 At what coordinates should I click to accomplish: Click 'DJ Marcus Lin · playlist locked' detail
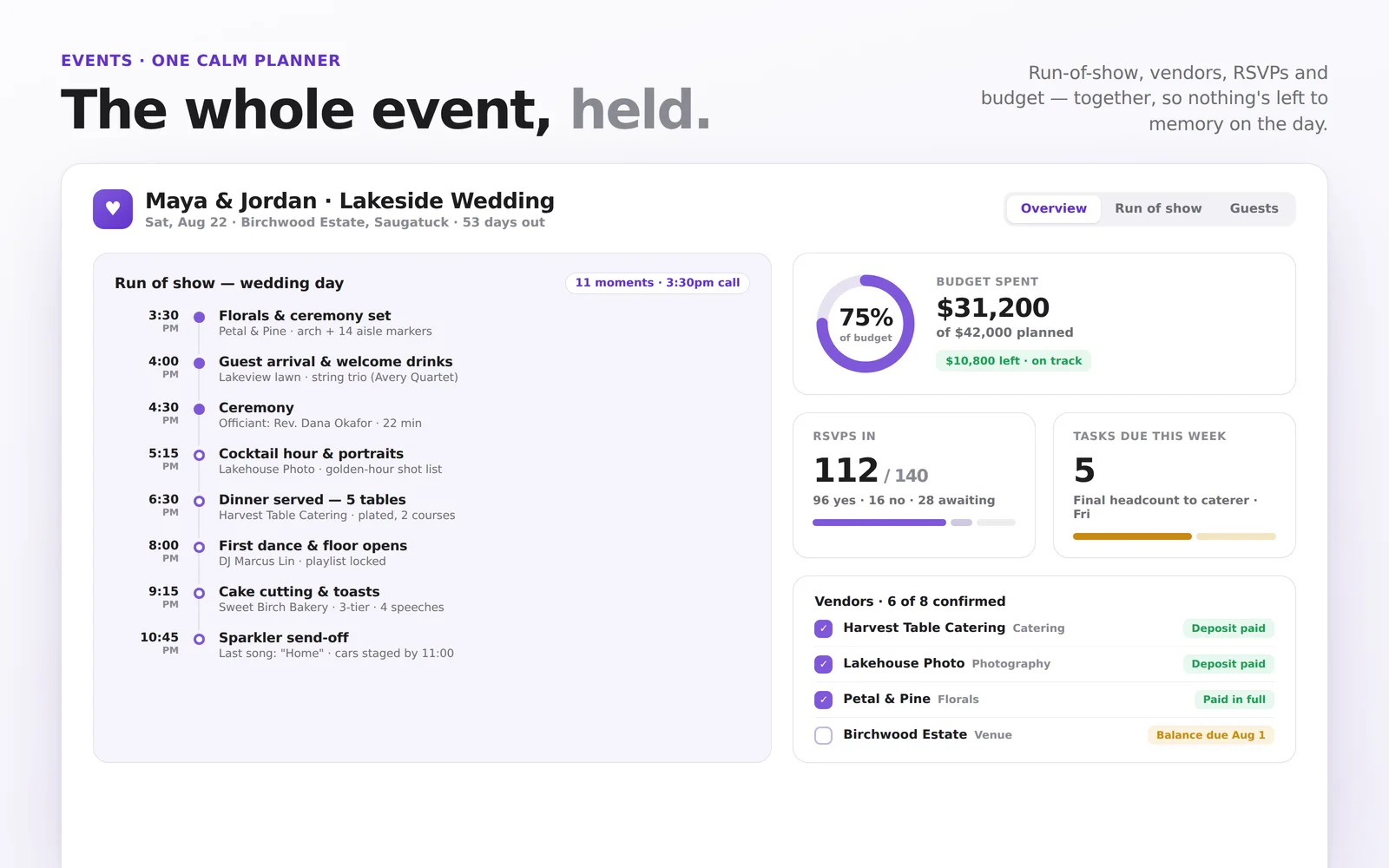click(x=302, y=562)
